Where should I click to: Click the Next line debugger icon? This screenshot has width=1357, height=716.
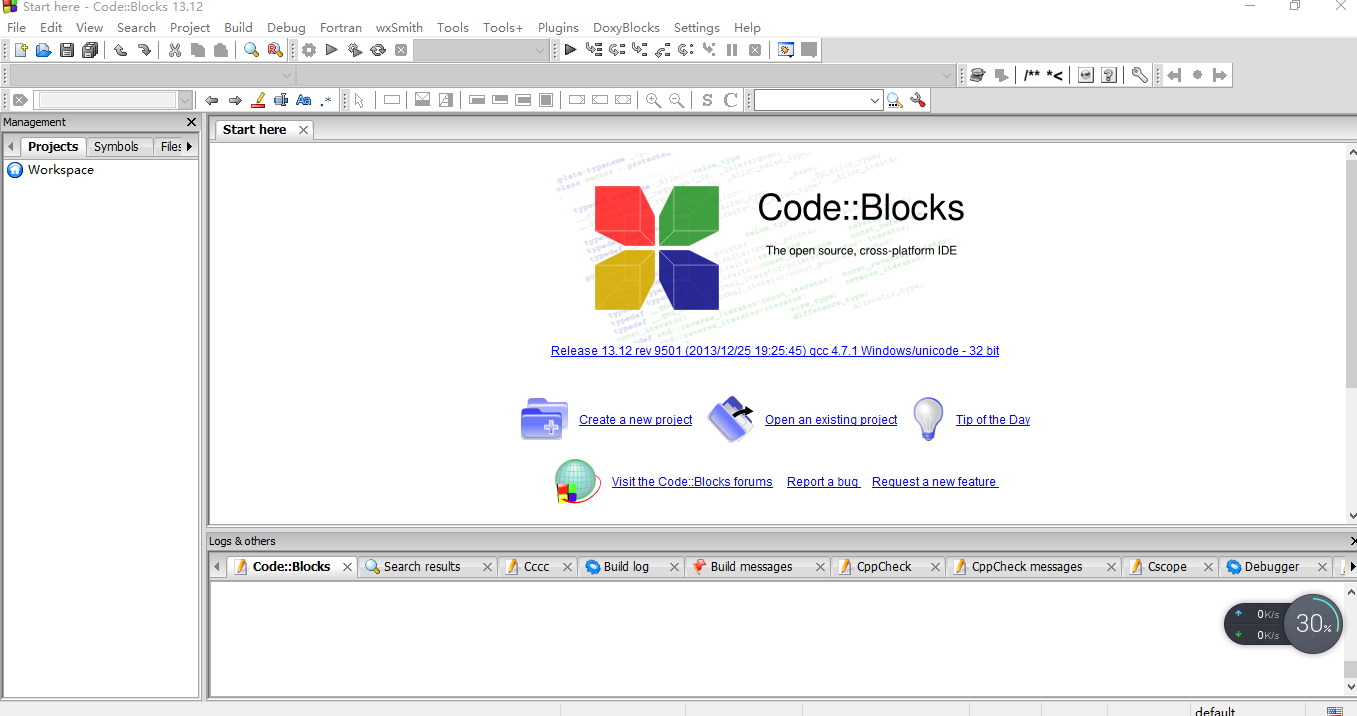pyautogui.click(x=617, y=50)
